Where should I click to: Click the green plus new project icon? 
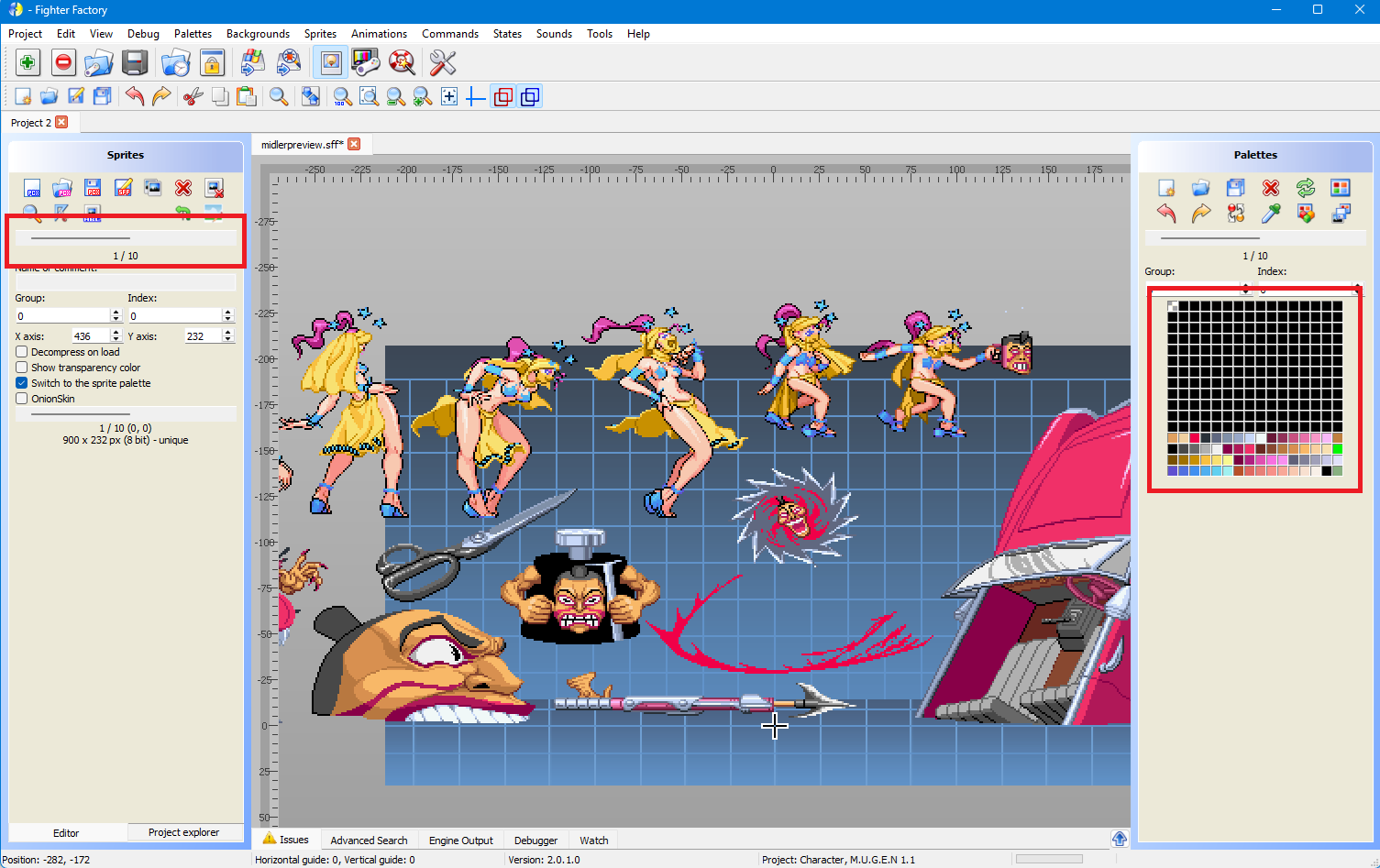pos(28,63)
